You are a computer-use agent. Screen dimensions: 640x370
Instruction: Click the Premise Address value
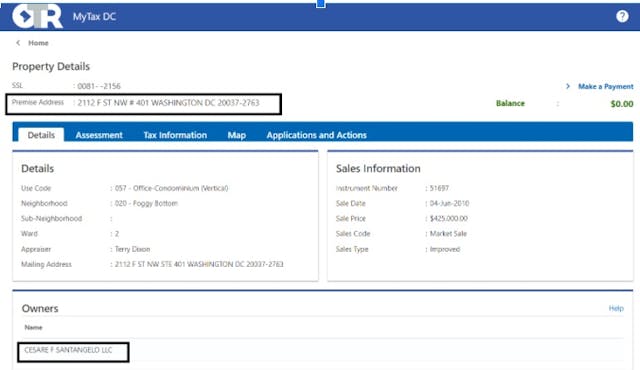pyautogui.click(x=169, y=103)
